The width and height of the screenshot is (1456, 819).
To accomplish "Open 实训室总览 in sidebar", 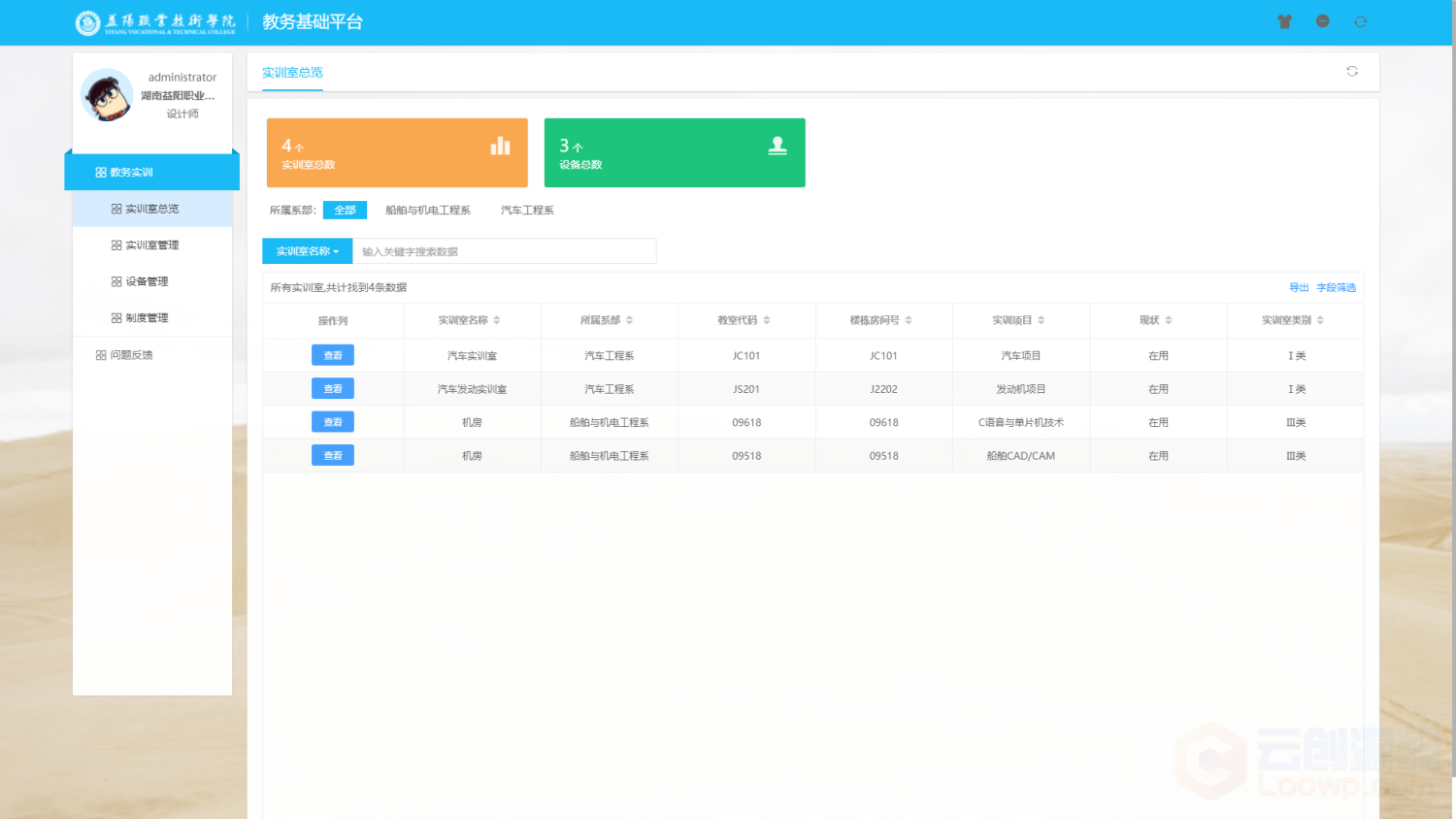I will point(152,209).
